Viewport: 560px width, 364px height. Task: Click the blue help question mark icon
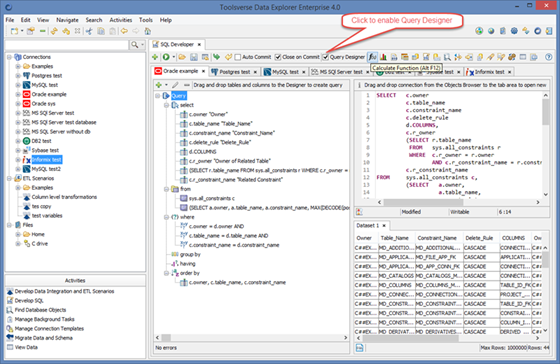pyautogui.click(x=549, y=57)
